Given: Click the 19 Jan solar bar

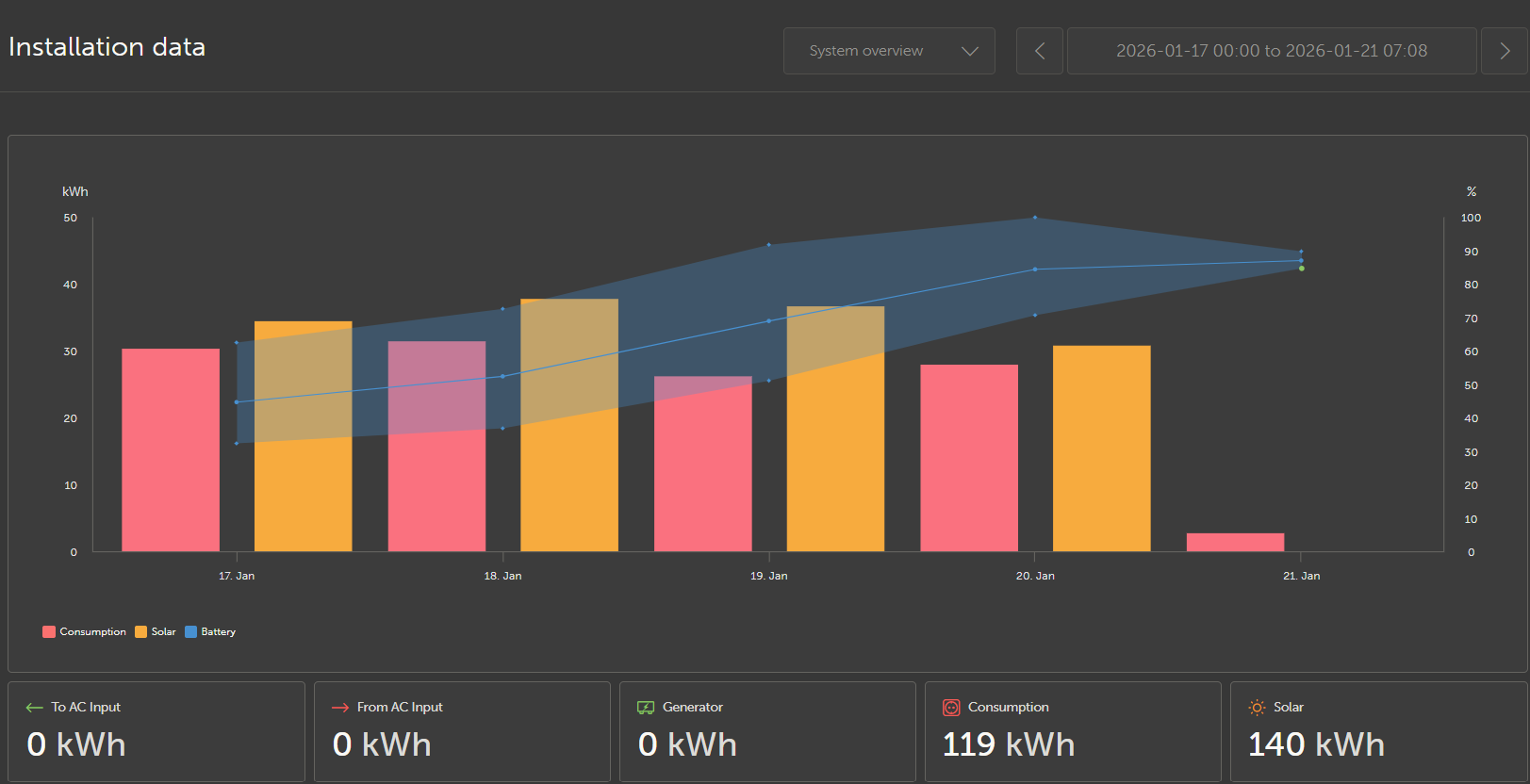Looking at the screenshot, I should 836,429.
